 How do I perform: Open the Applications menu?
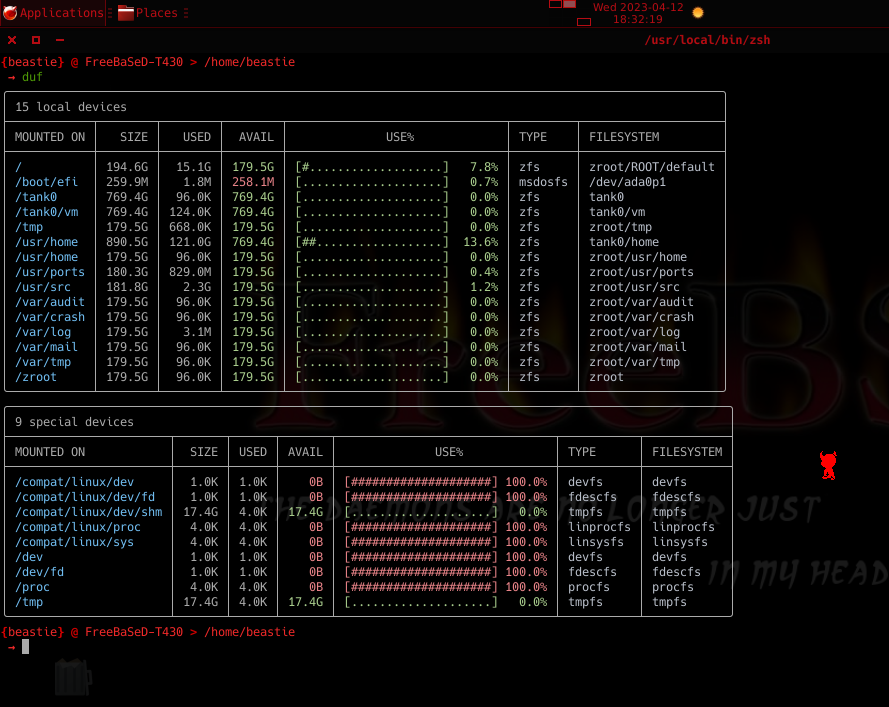coord(61,13)
